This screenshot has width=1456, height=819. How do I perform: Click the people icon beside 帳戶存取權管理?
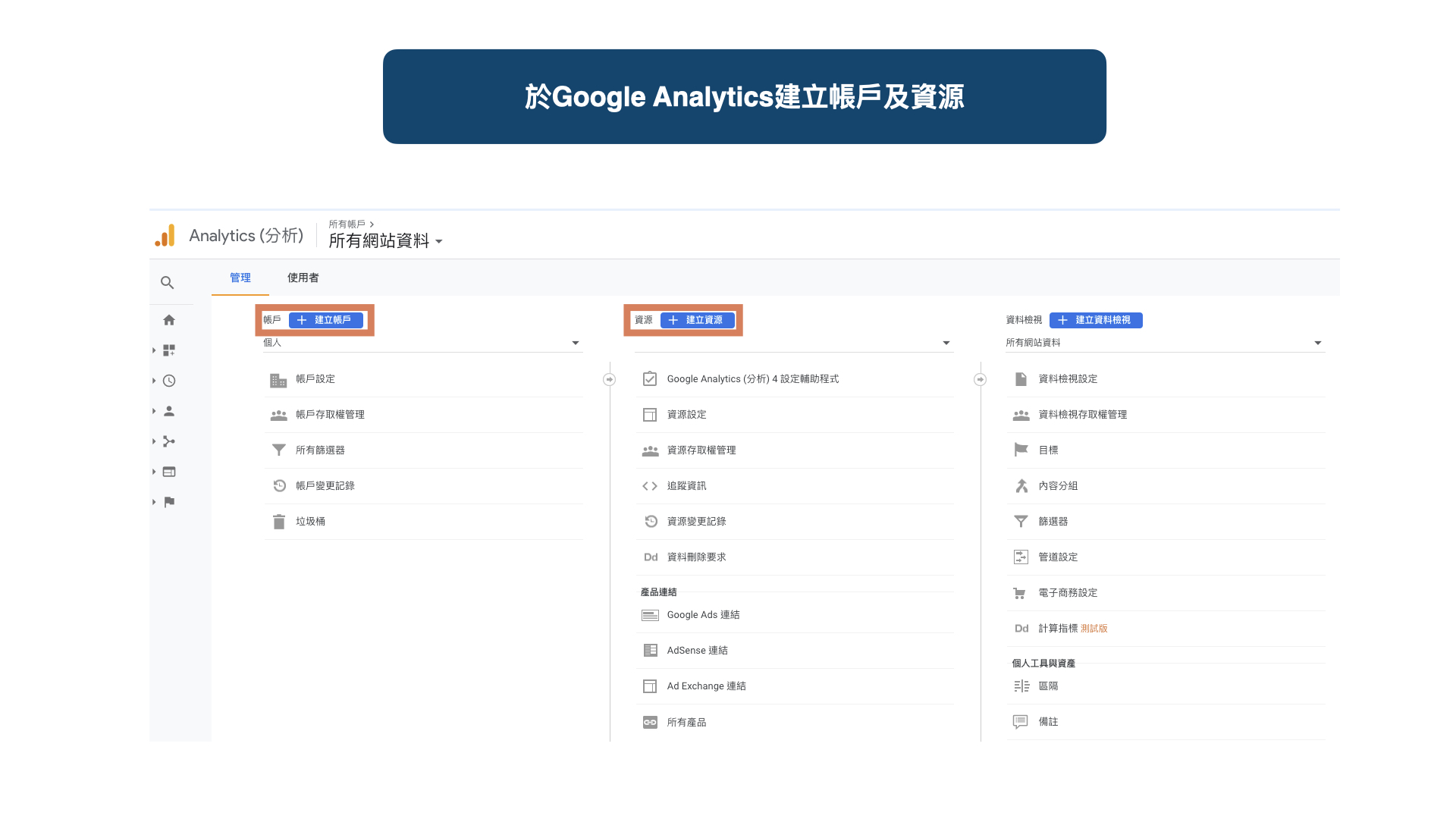pyautogui.click(x=278, y=416)
